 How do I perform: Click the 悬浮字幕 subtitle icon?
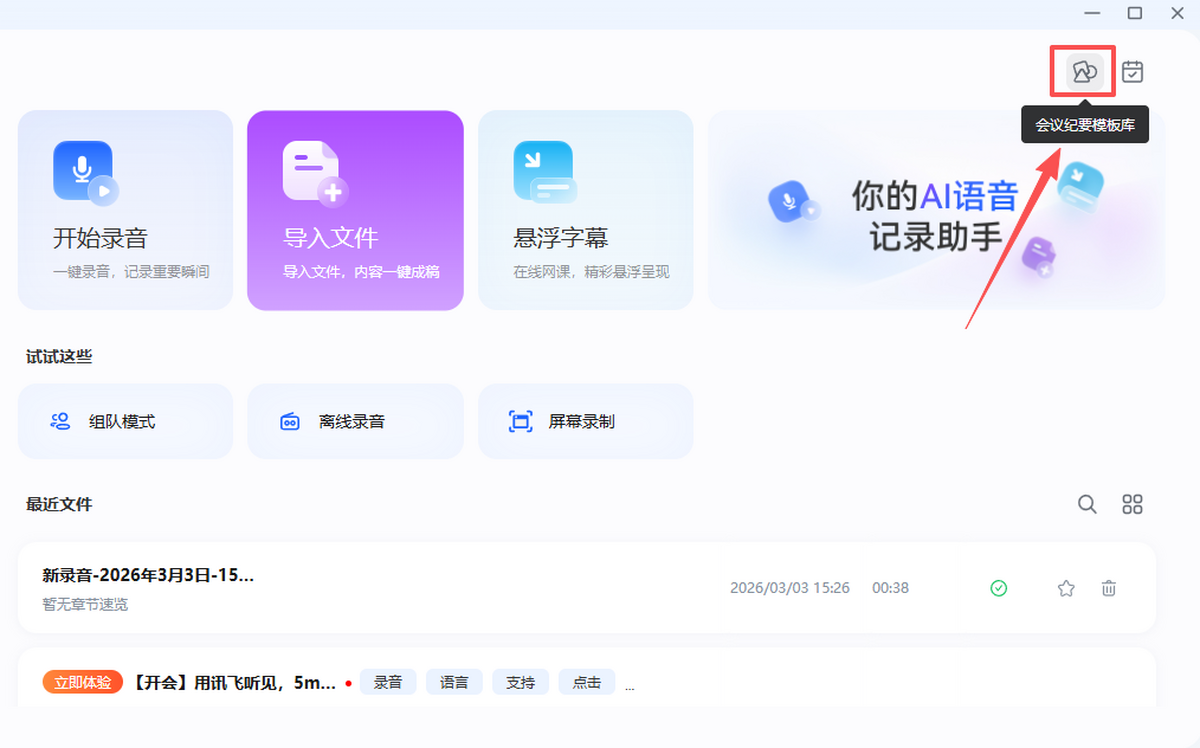[543, 172]
